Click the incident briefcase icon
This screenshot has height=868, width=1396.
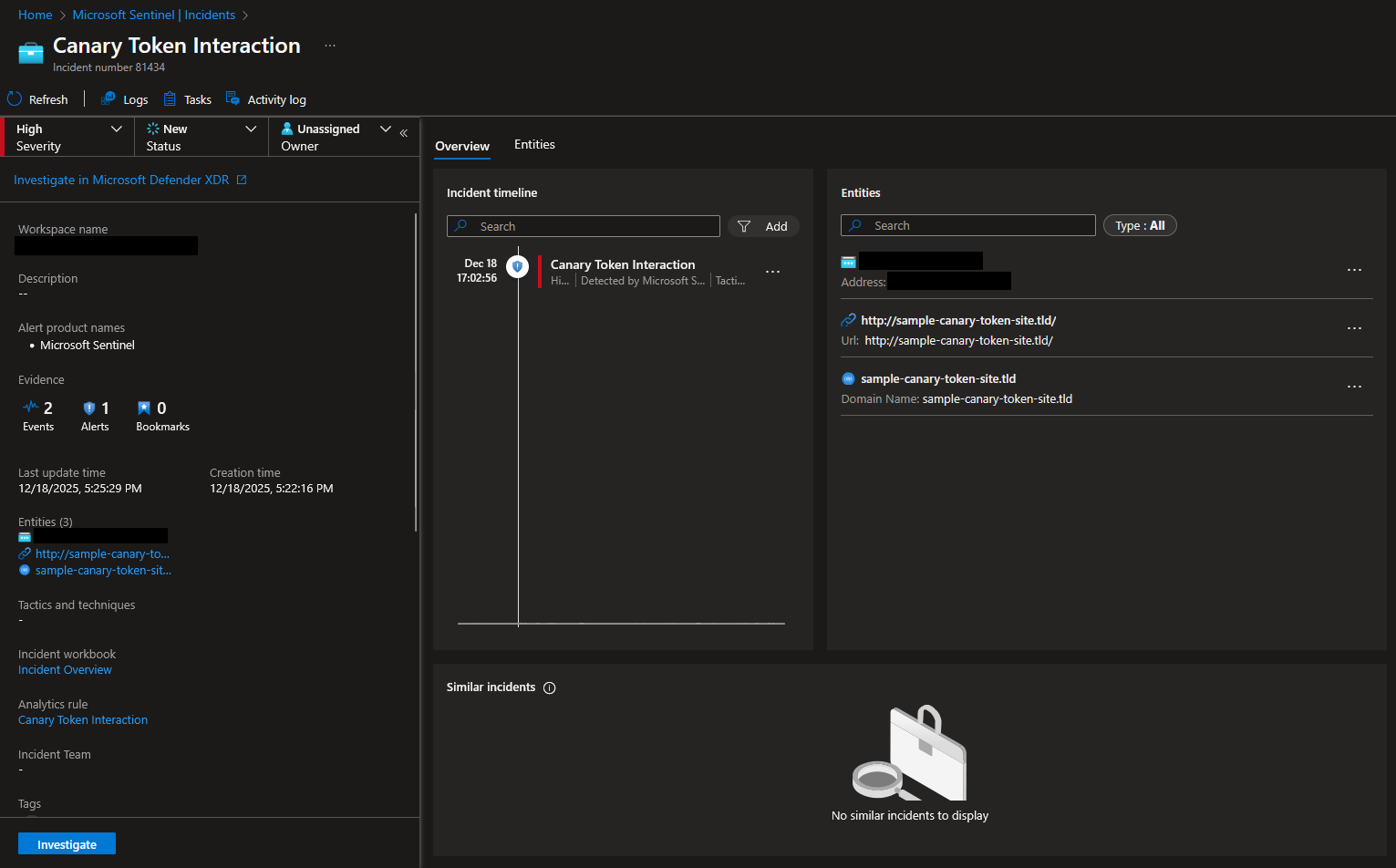click(x=31, y=54)
